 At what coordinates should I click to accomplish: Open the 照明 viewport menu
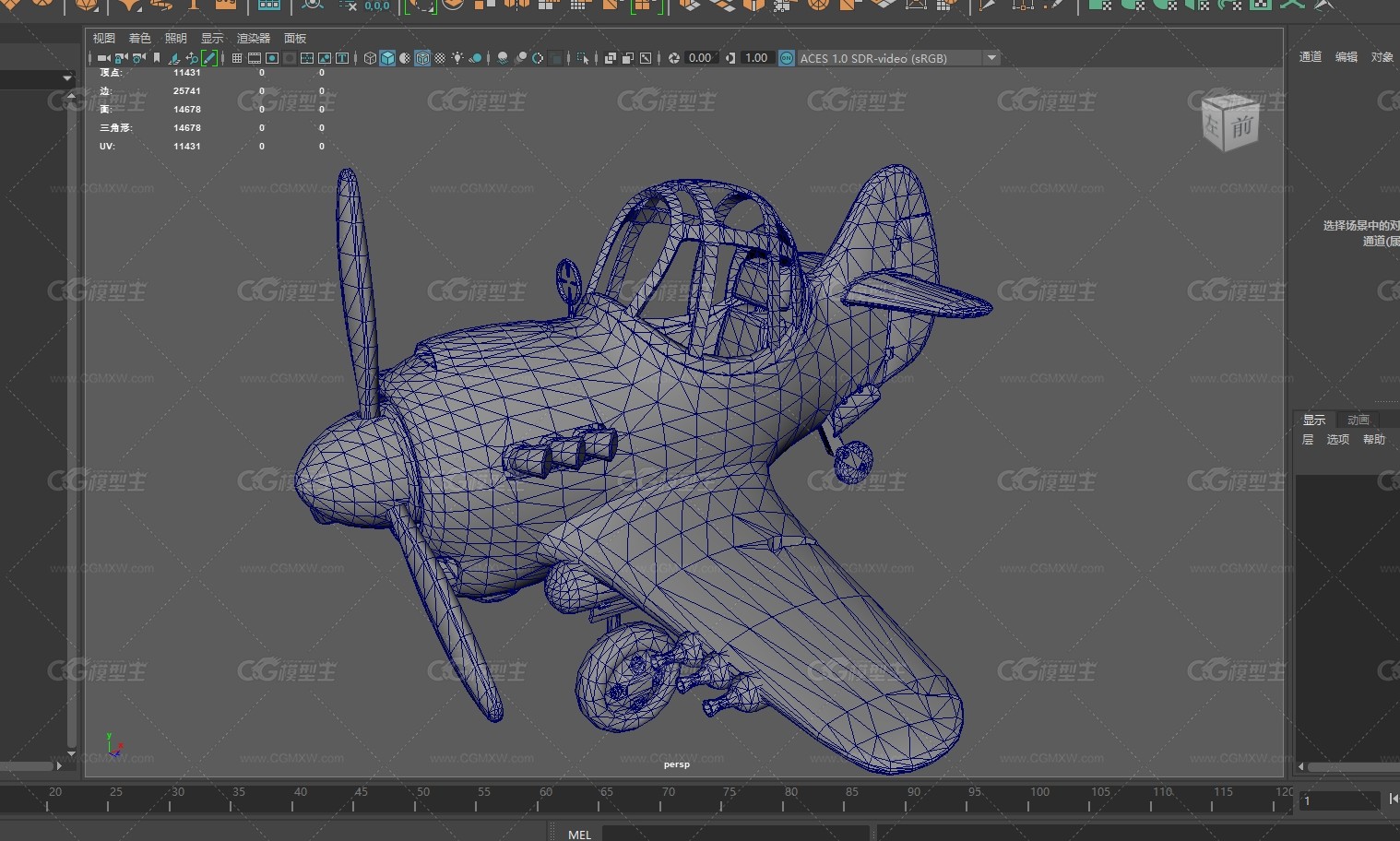[x=175, y=38]
